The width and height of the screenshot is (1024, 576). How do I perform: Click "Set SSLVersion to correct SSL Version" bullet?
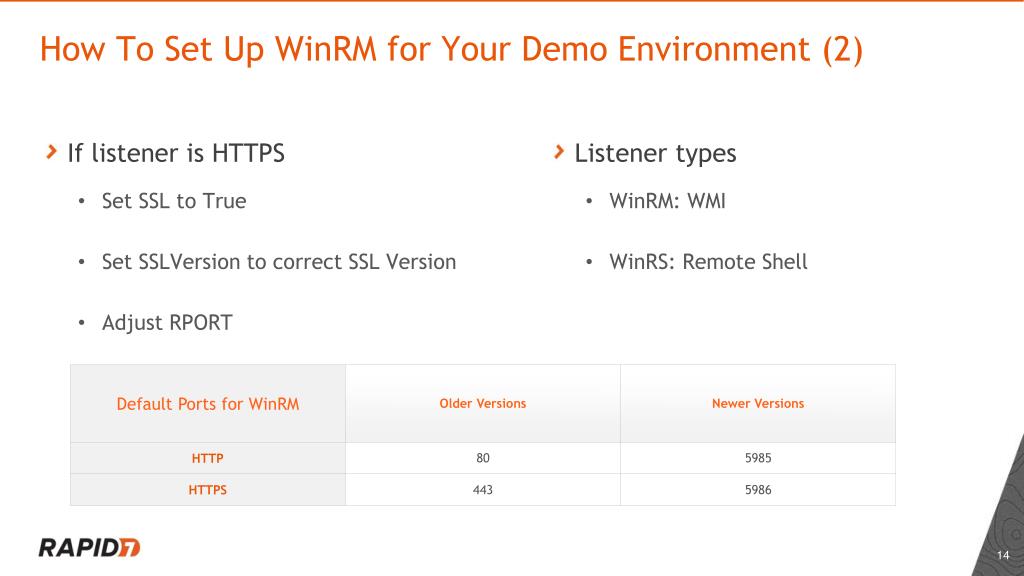click(x=279, y=262)
